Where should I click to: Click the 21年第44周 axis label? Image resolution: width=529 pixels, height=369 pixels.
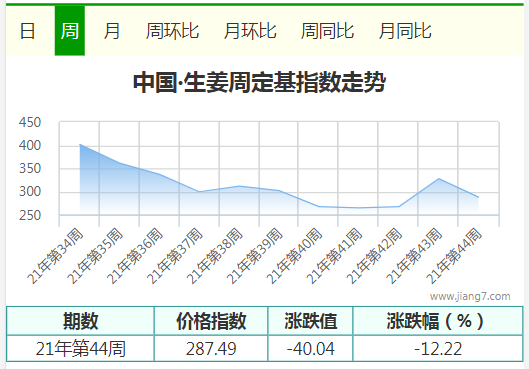[x=454, y=256]
